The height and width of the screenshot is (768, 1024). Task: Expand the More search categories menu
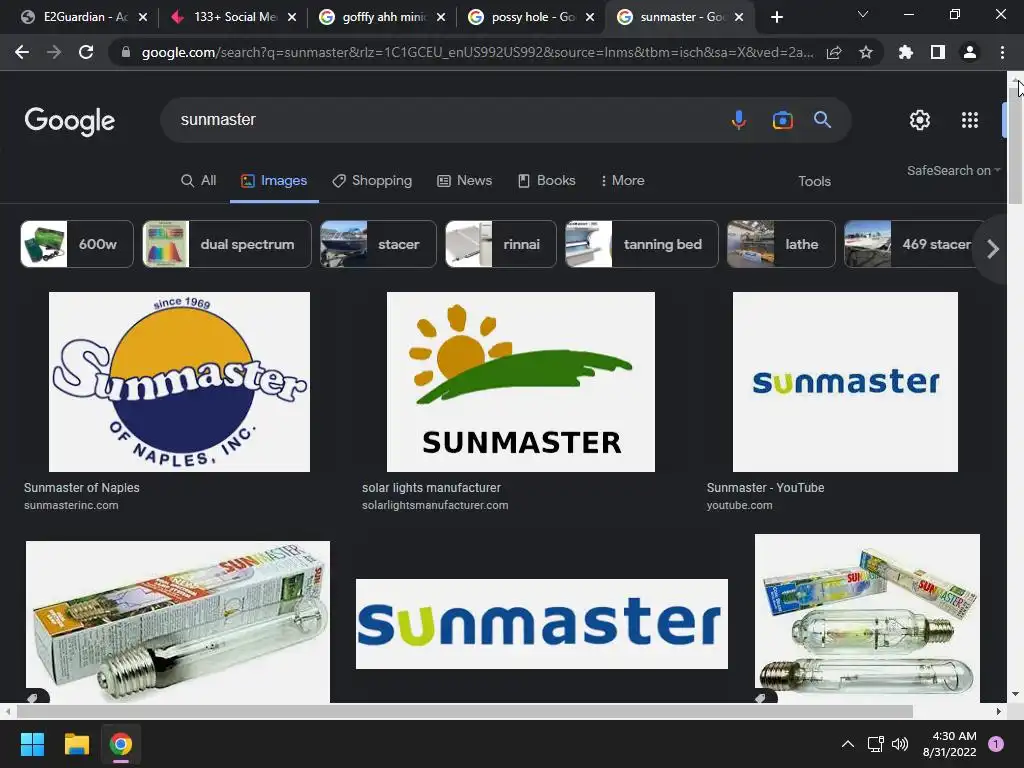click(622, 180)
